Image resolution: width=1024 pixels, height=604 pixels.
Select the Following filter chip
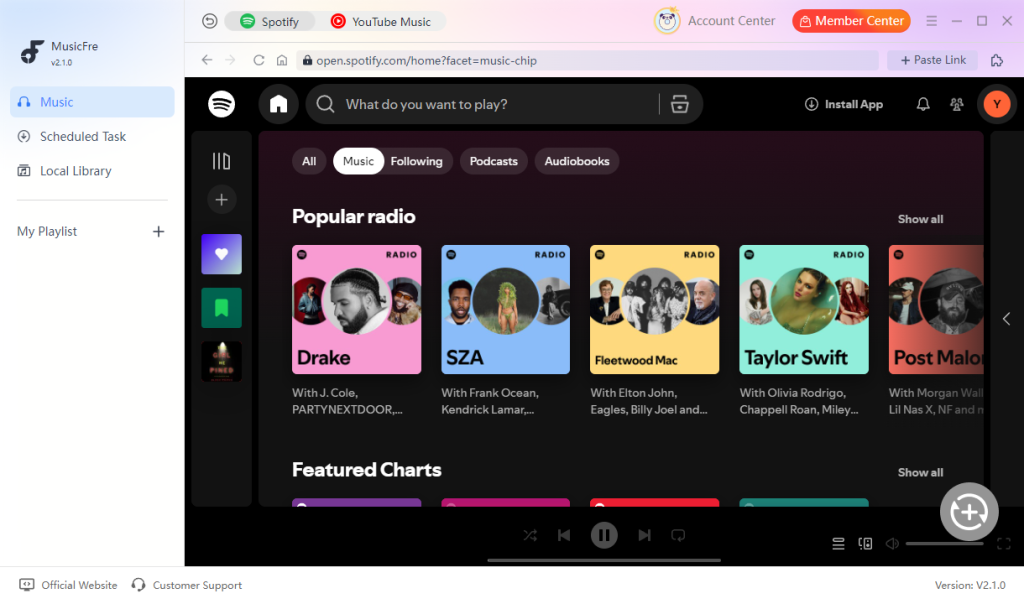[x=417, y=161]
